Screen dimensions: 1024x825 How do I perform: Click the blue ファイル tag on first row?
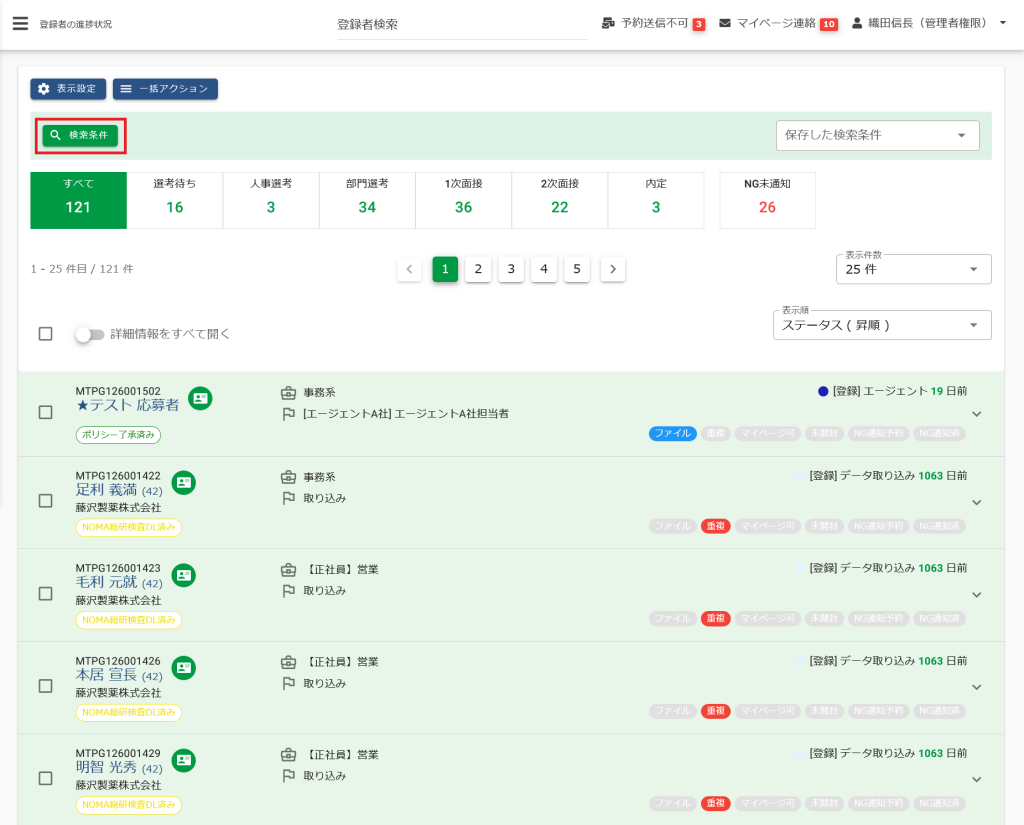click(x=672, y=433)
